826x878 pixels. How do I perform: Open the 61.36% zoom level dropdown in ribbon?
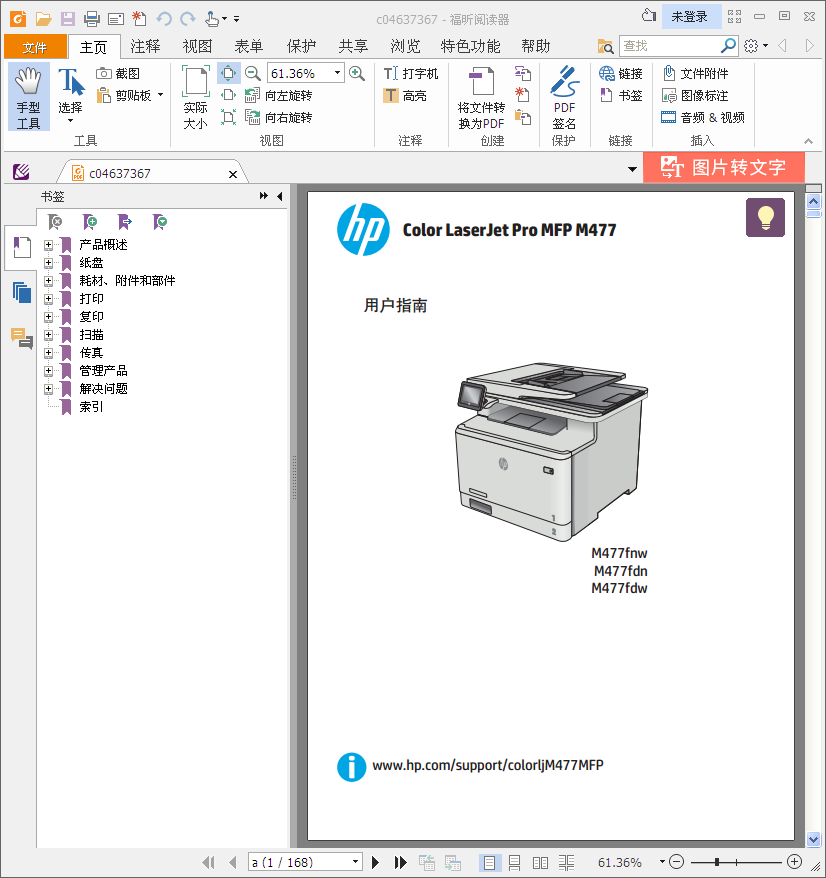pos(337,73)
